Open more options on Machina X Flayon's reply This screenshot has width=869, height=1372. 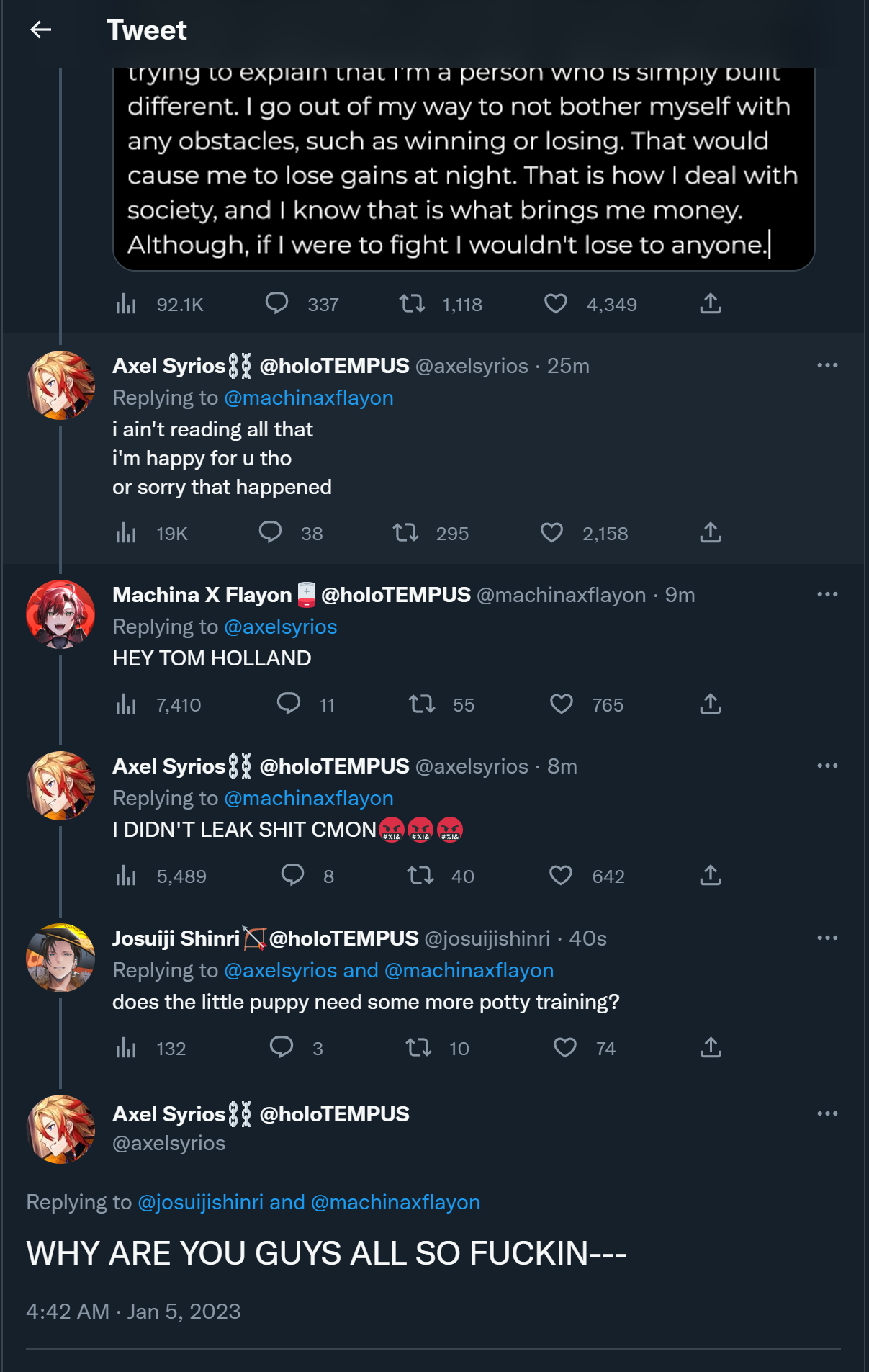[827, 594]
